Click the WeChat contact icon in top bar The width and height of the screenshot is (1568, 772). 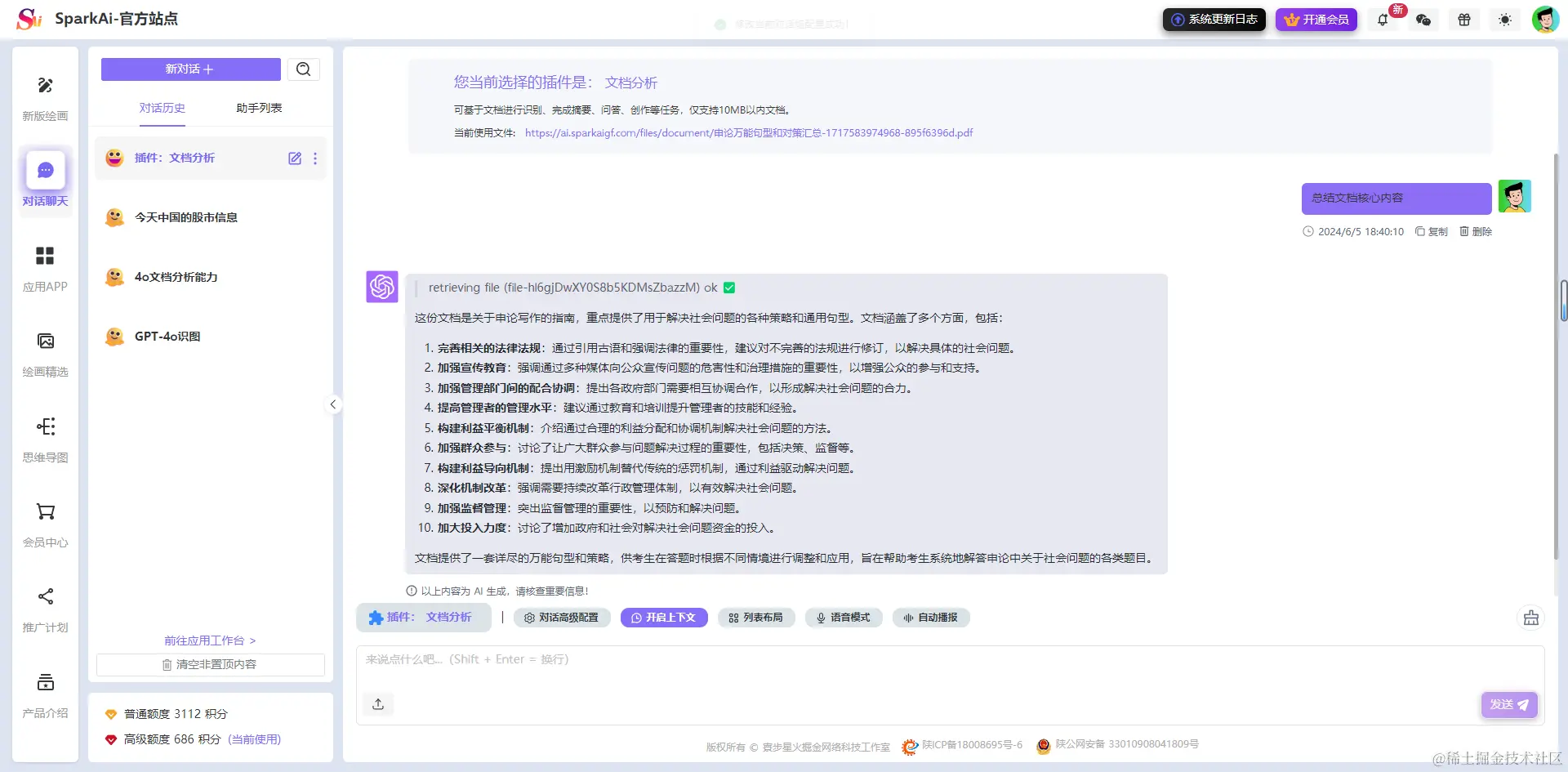coord(1423,19)
